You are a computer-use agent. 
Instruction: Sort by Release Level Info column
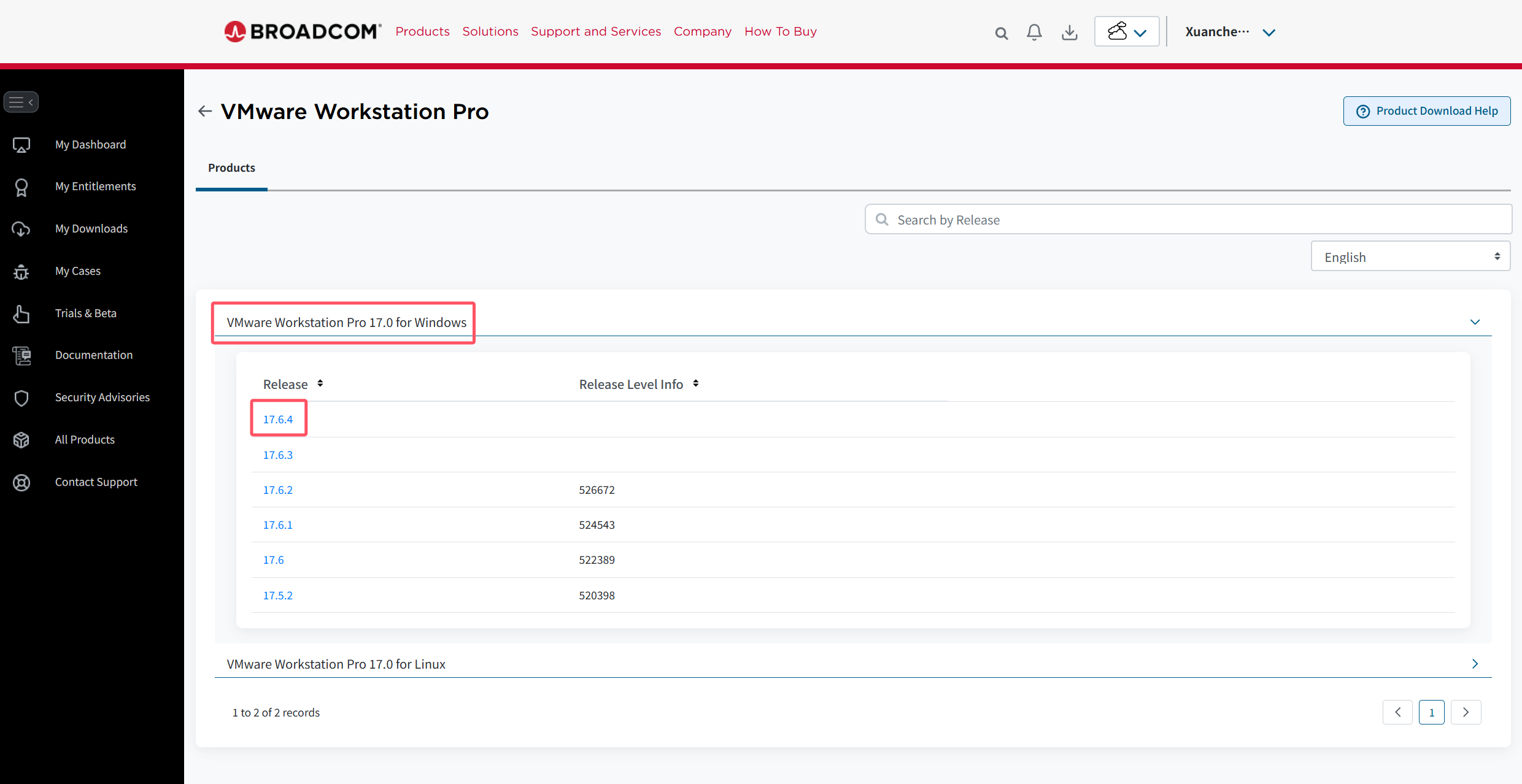pos(695,383)
